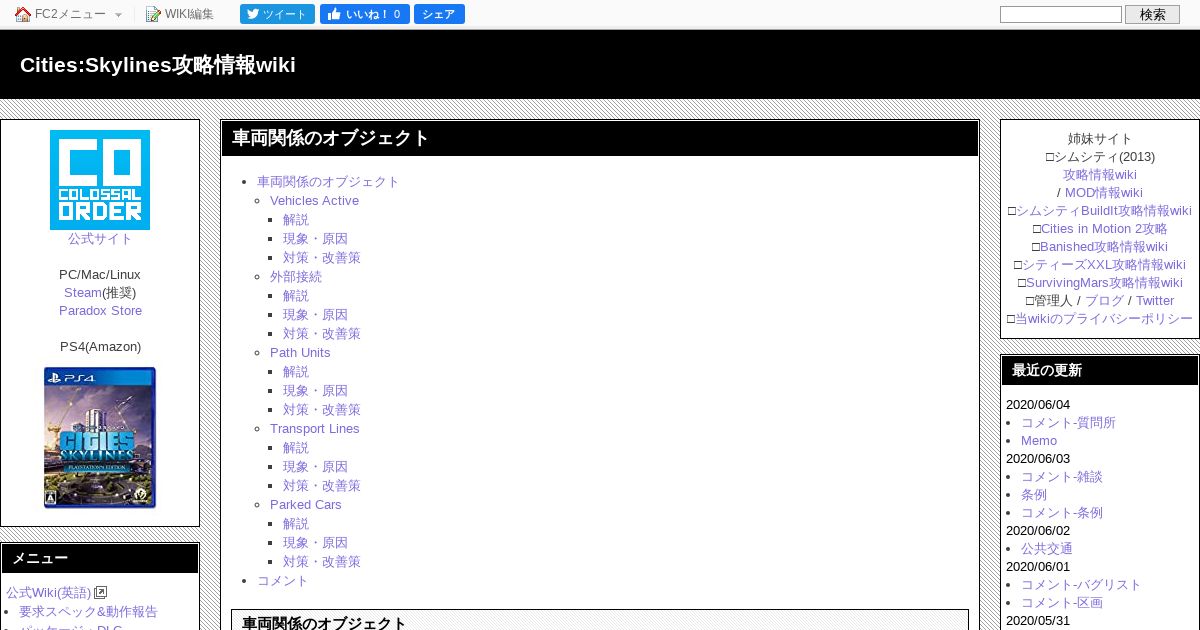Viewport: 1200px width, 630px height.
Task: Jump to 解説 under 外部接続
Action: pos(296,296)
